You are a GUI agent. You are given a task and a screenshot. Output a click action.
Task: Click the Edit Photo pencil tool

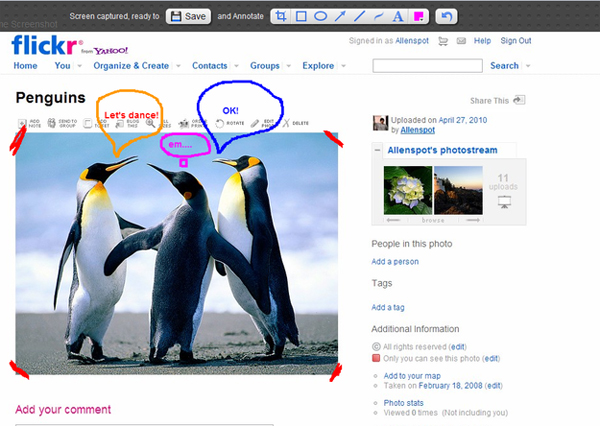pyautogui.click(x=263, y=123)
